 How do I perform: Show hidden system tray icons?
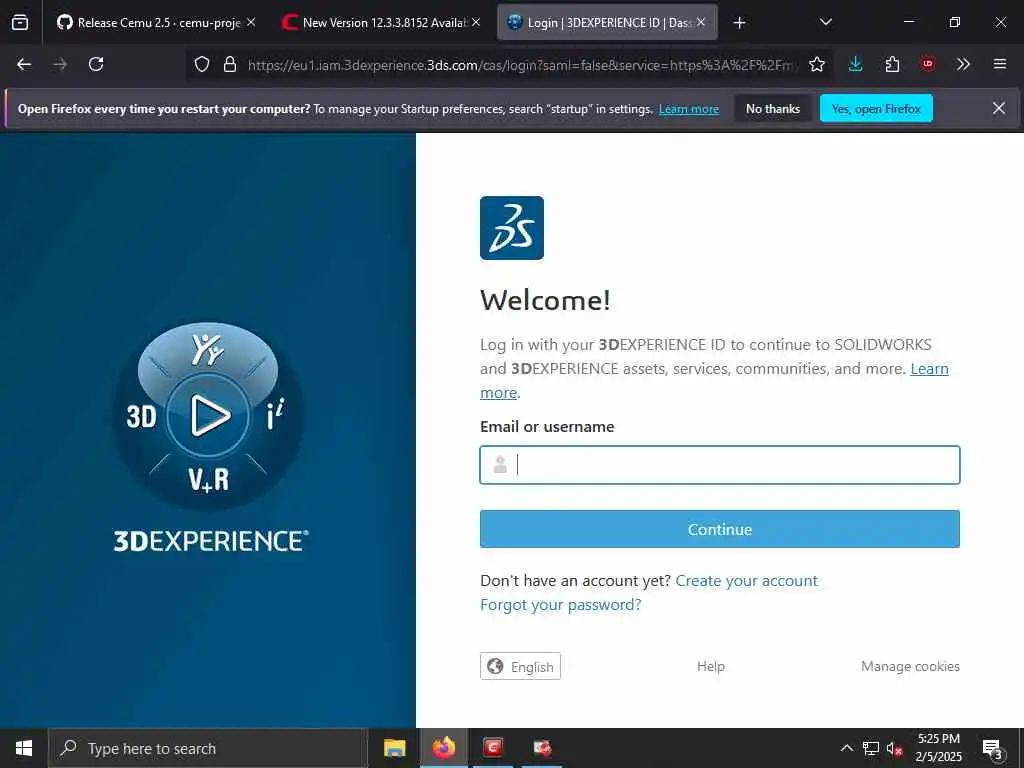(x=846, y=748)
